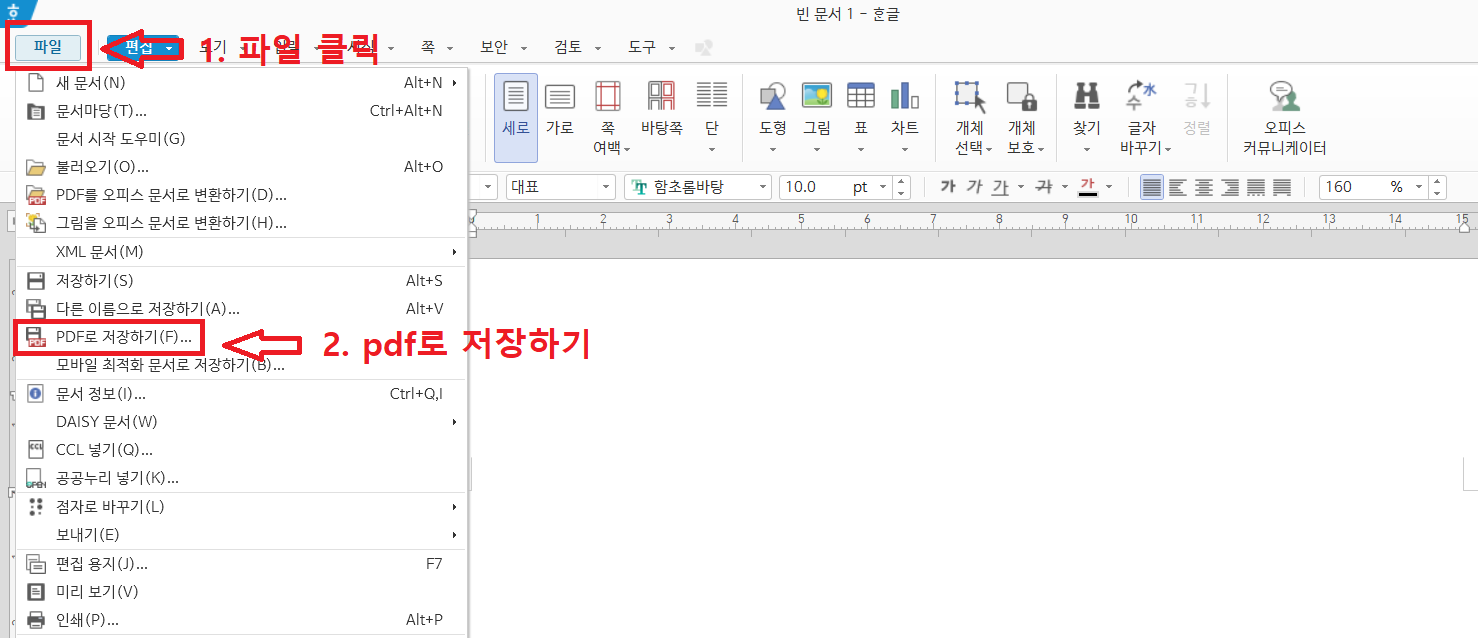The image size is (1478, 638).
Task: Toggle bold character formatting
Action: 947,186
